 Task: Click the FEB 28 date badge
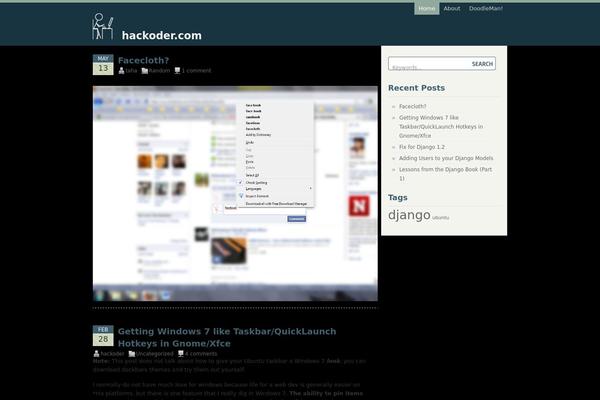coord(103,336)
